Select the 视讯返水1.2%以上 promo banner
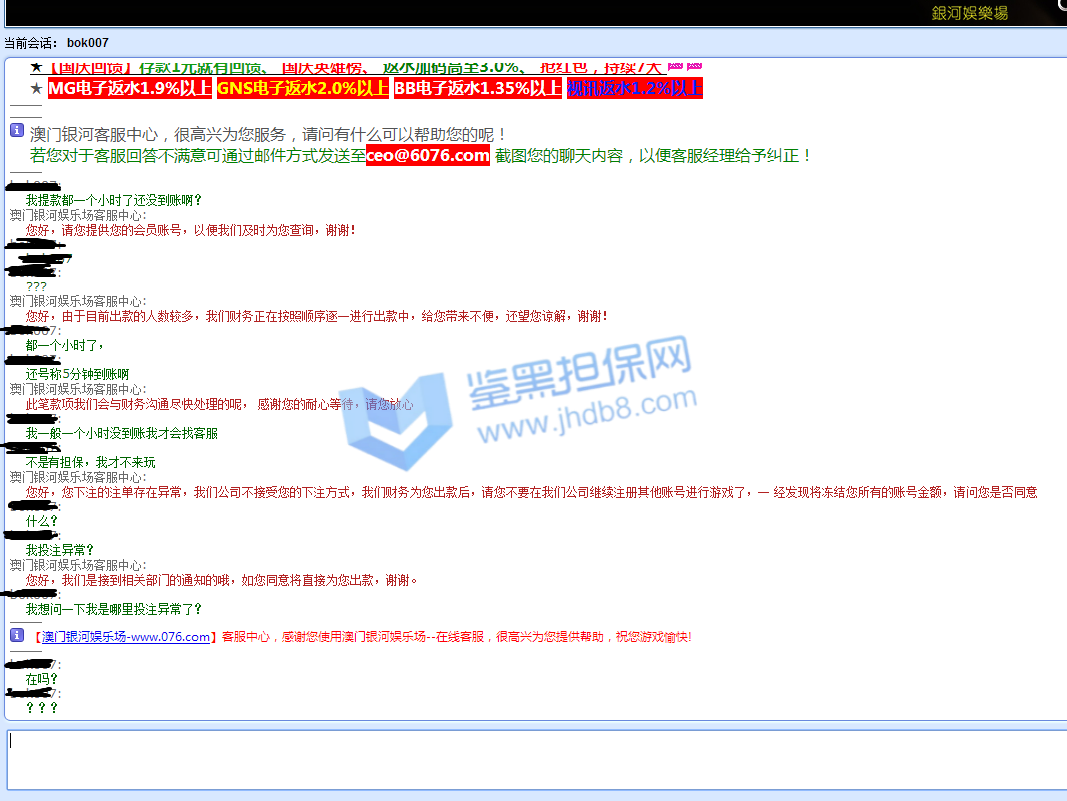 (634, 88)
